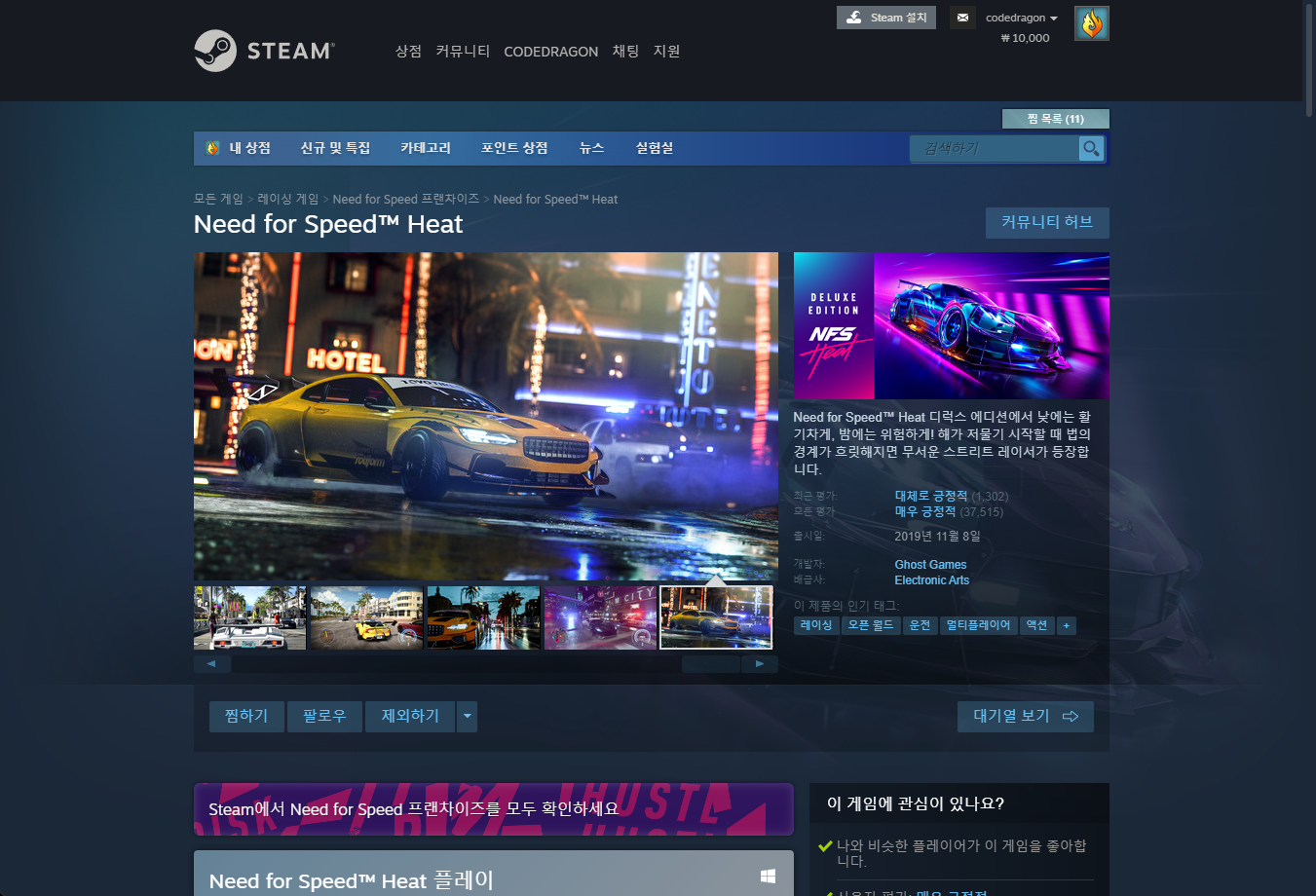Open the 뉴스 tab

coord(591,148)
